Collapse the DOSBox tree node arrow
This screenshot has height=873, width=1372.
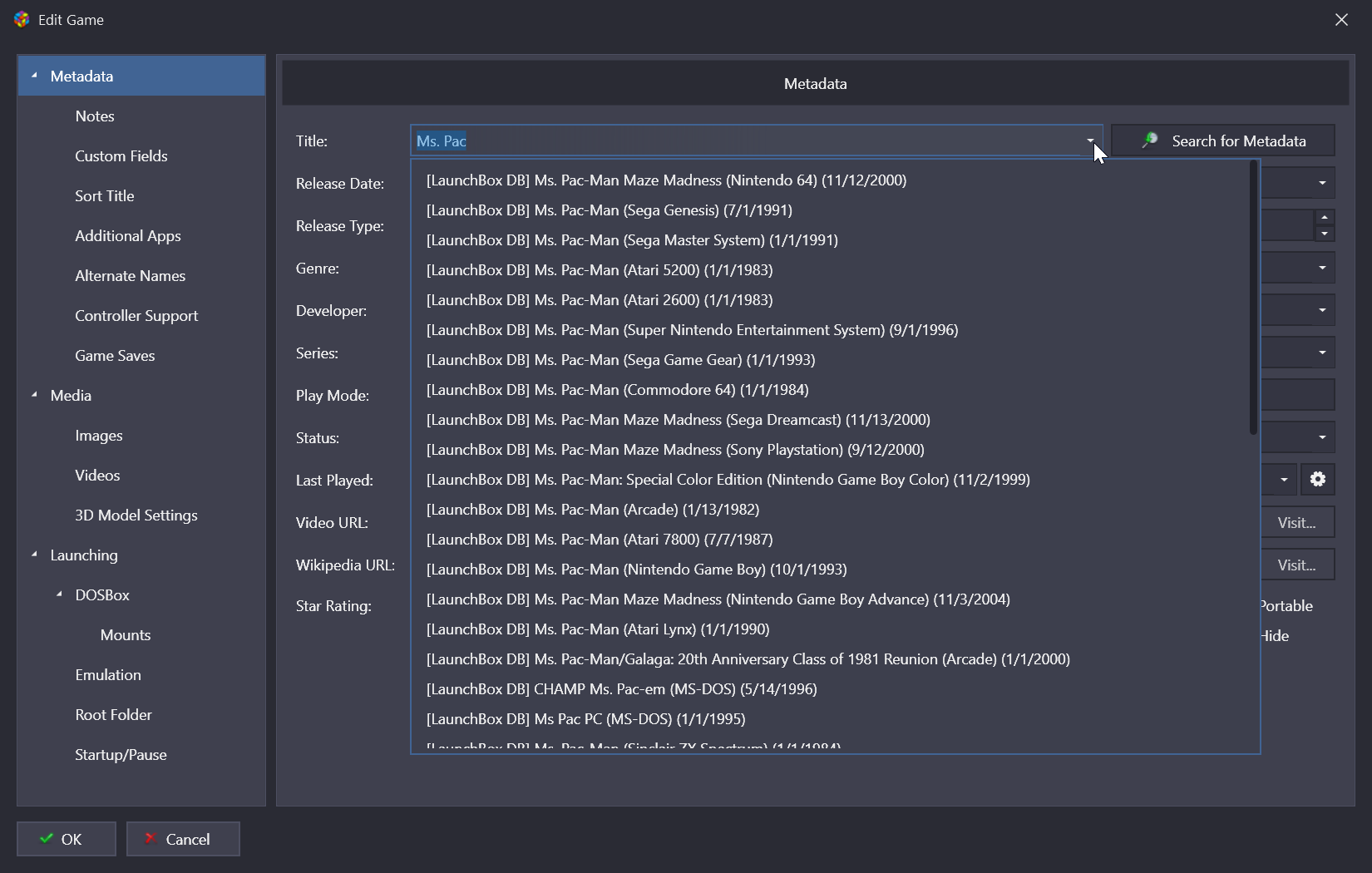point(59,594)
